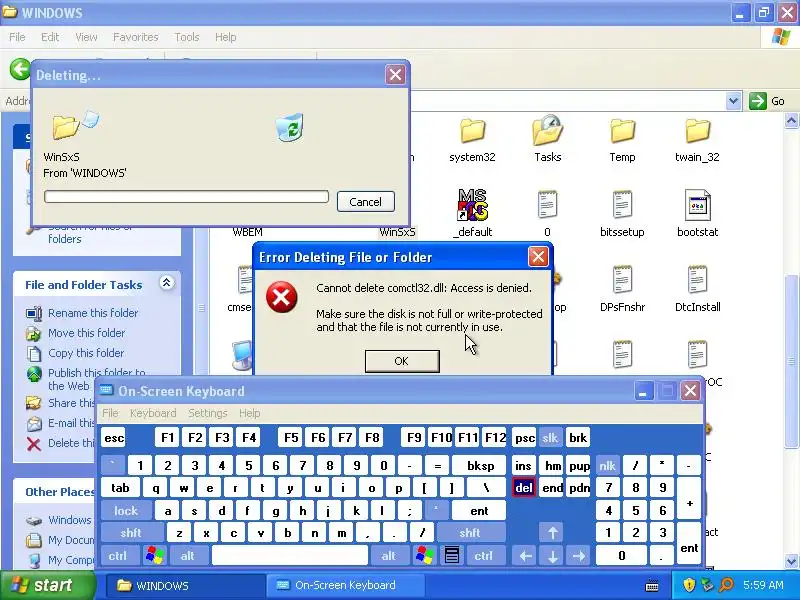Click the keyboard icon in system tray
The height and width of the screenshot is (600, 800).
(x=652, y=585)
